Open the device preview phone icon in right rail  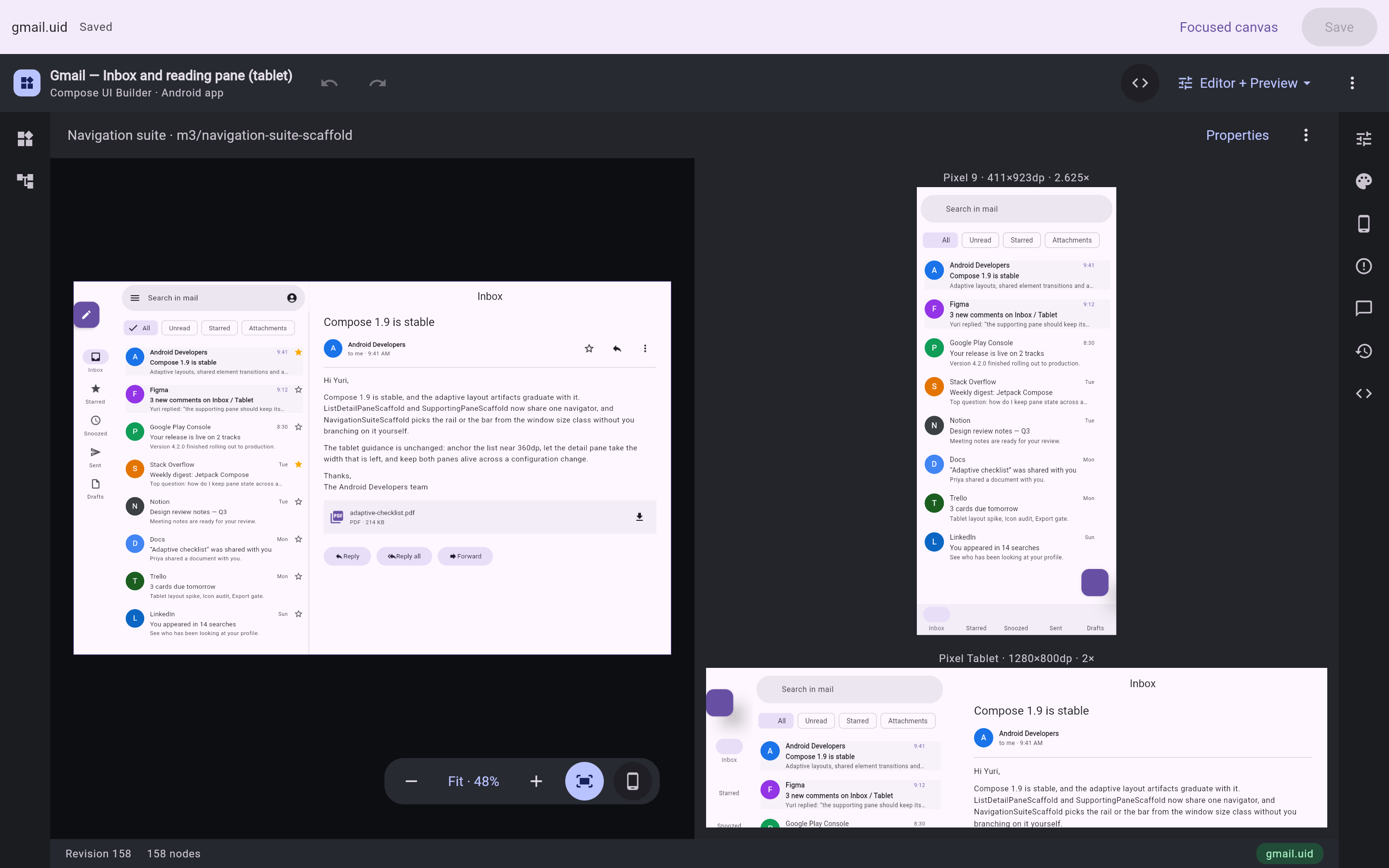click(x=1364, y=223)
